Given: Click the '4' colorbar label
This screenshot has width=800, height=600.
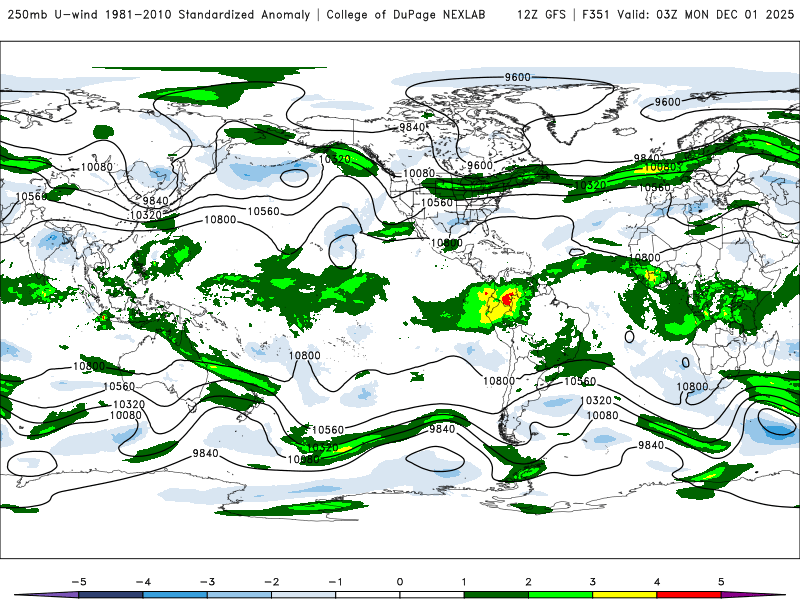Looking at the screenshot, I should click(657, 582).
